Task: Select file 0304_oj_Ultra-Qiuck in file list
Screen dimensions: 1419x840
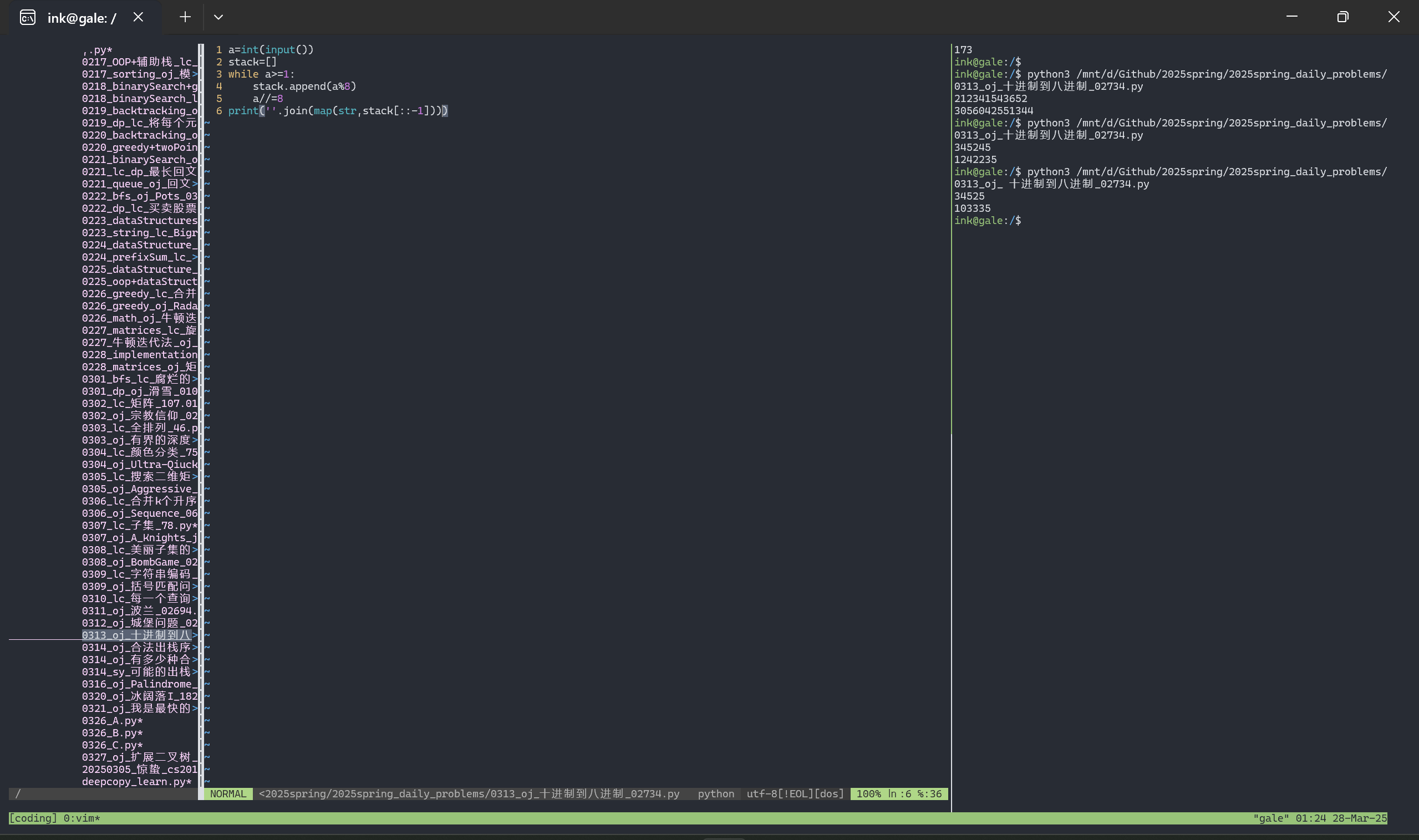Action: pos(140,464)
